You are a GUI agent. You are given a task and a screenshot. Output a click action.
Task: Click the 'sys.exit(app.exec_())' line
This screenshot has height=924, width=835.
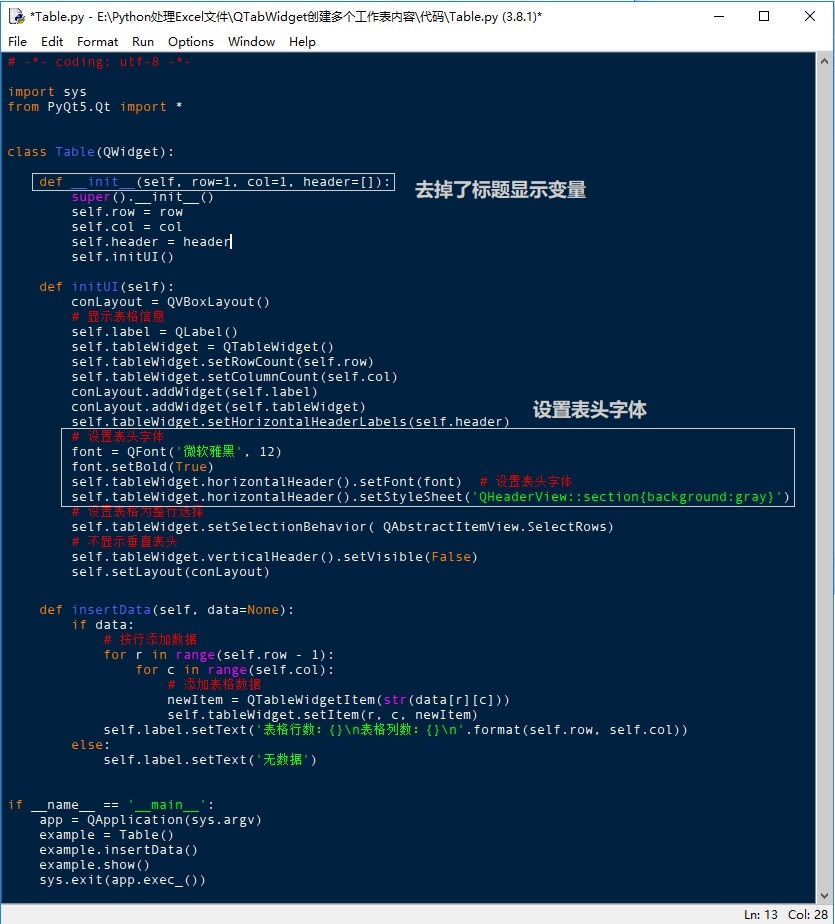(122, 880)
